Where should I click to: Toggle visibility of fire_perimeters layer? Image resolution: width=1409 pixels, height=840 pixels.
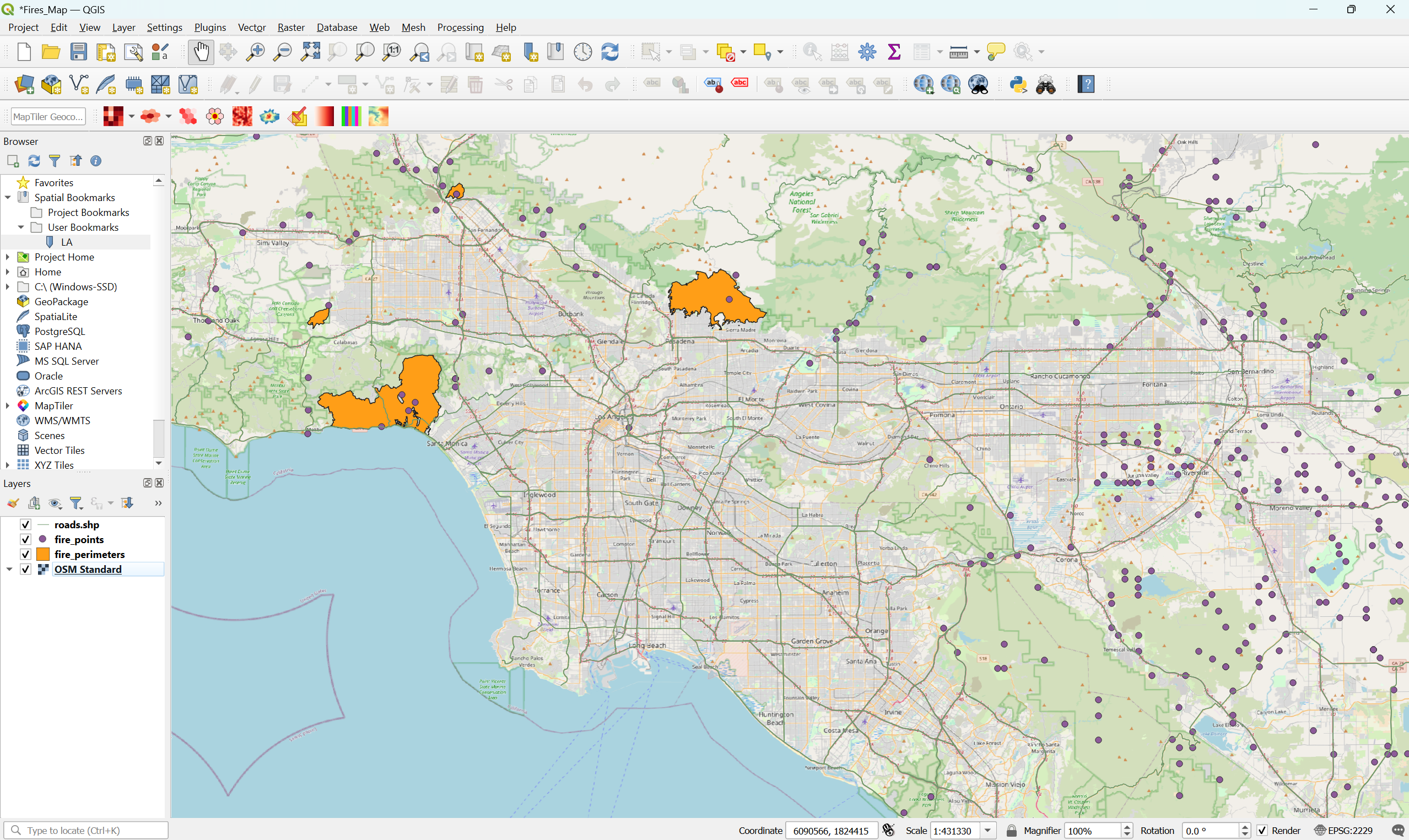tap(25, 554)
